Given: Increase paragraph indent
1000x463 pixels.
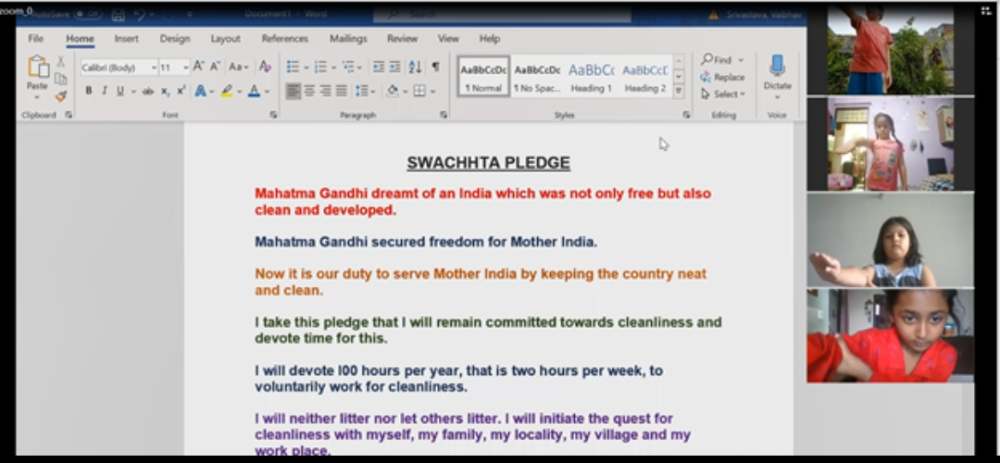Looking at the screenshot, I should [x=395, y=66].
